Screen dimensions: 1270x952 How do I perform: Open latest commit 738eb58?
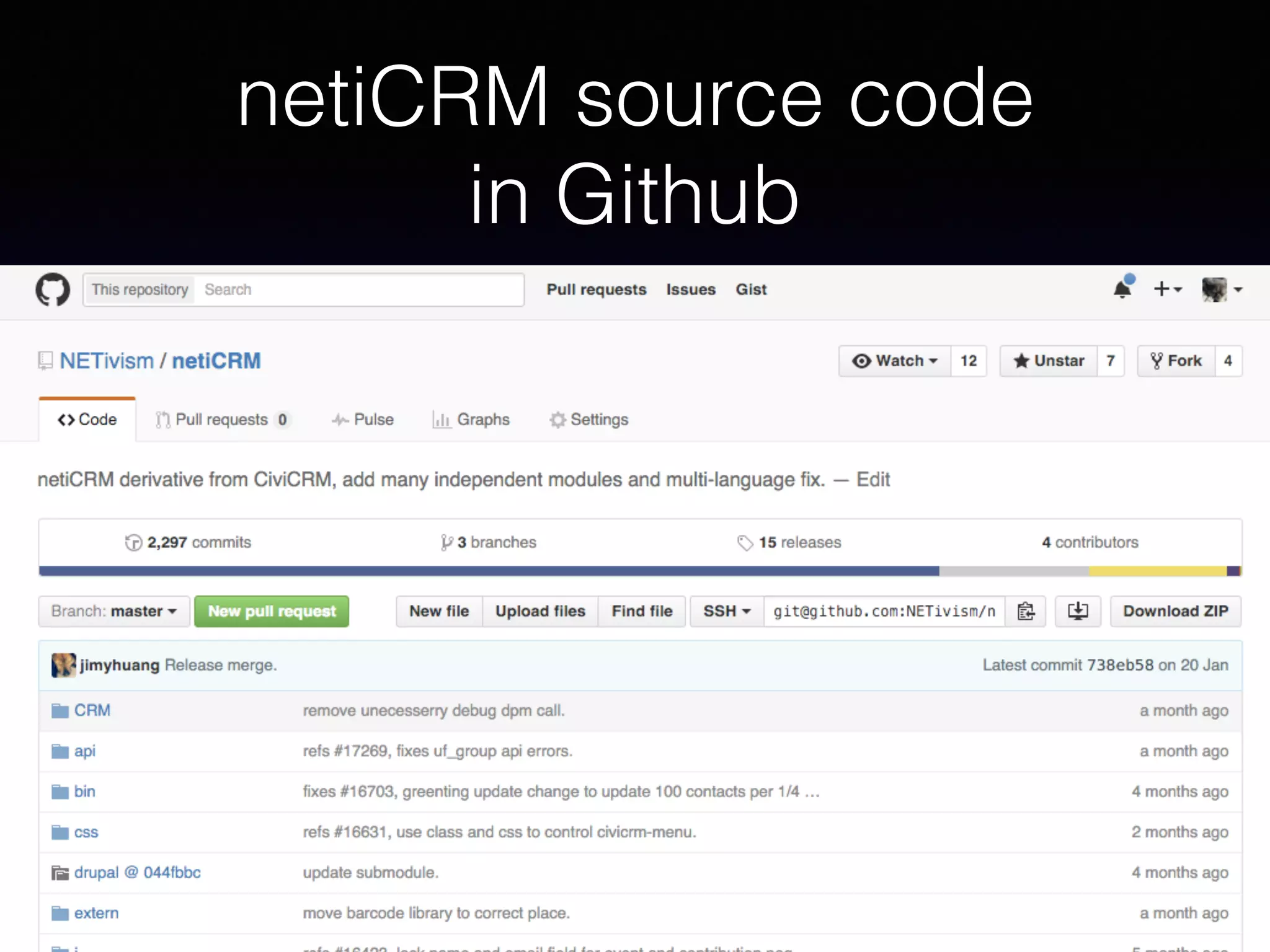click(x=1120, y=665)
